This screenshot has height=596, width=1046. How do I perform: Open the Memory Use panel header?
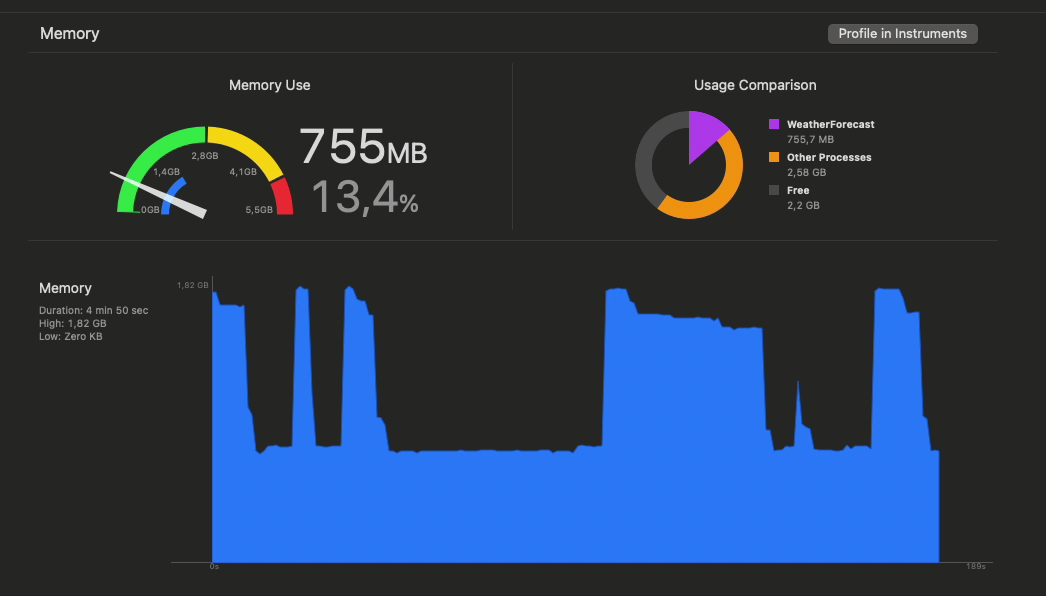(x=269, y=85)
